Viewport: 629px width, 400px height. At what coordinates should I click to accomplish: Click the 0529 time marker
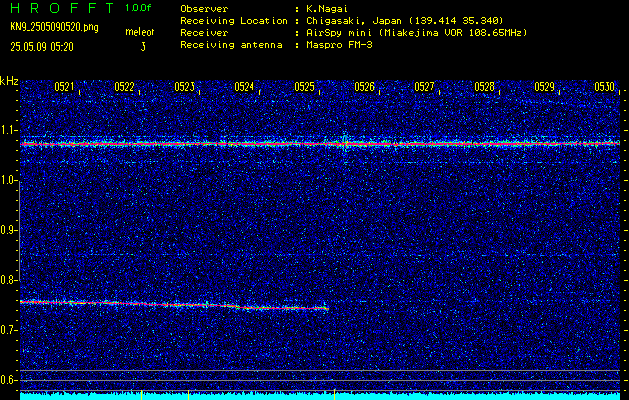pos(544,87)
